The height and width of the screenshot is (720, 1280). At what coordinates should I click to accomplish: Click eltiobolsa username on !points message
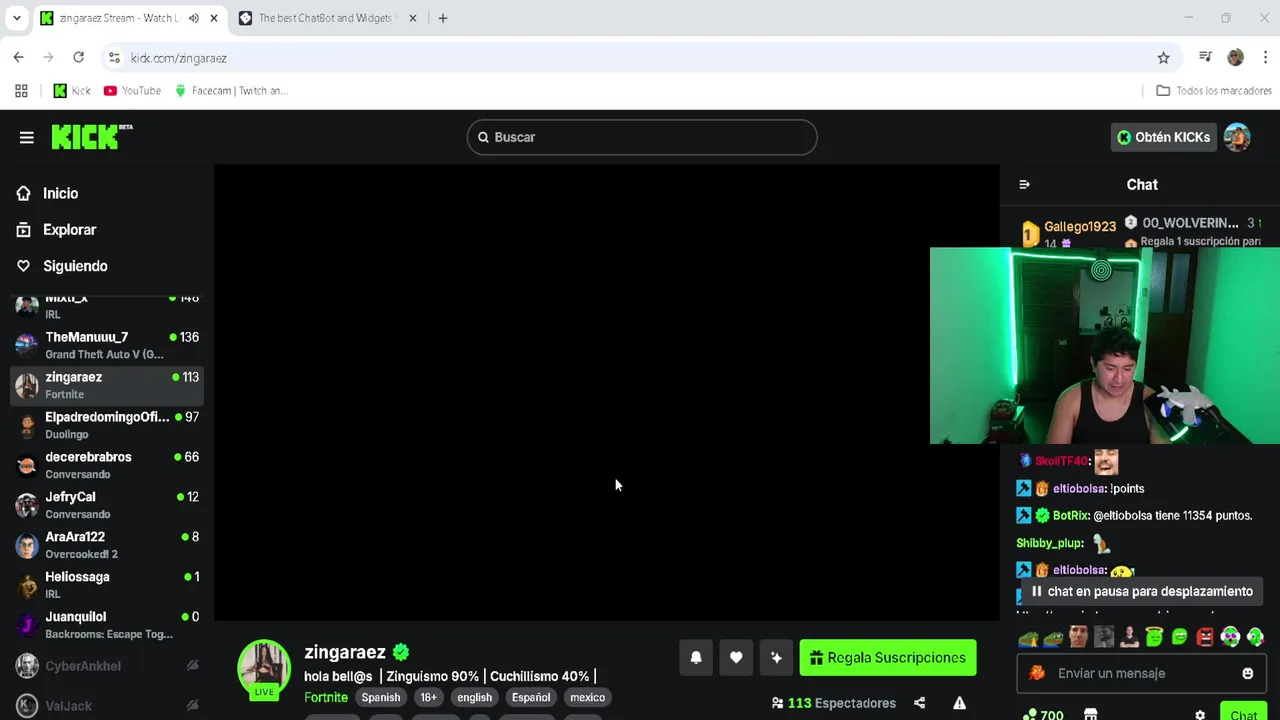point(1079,489)
